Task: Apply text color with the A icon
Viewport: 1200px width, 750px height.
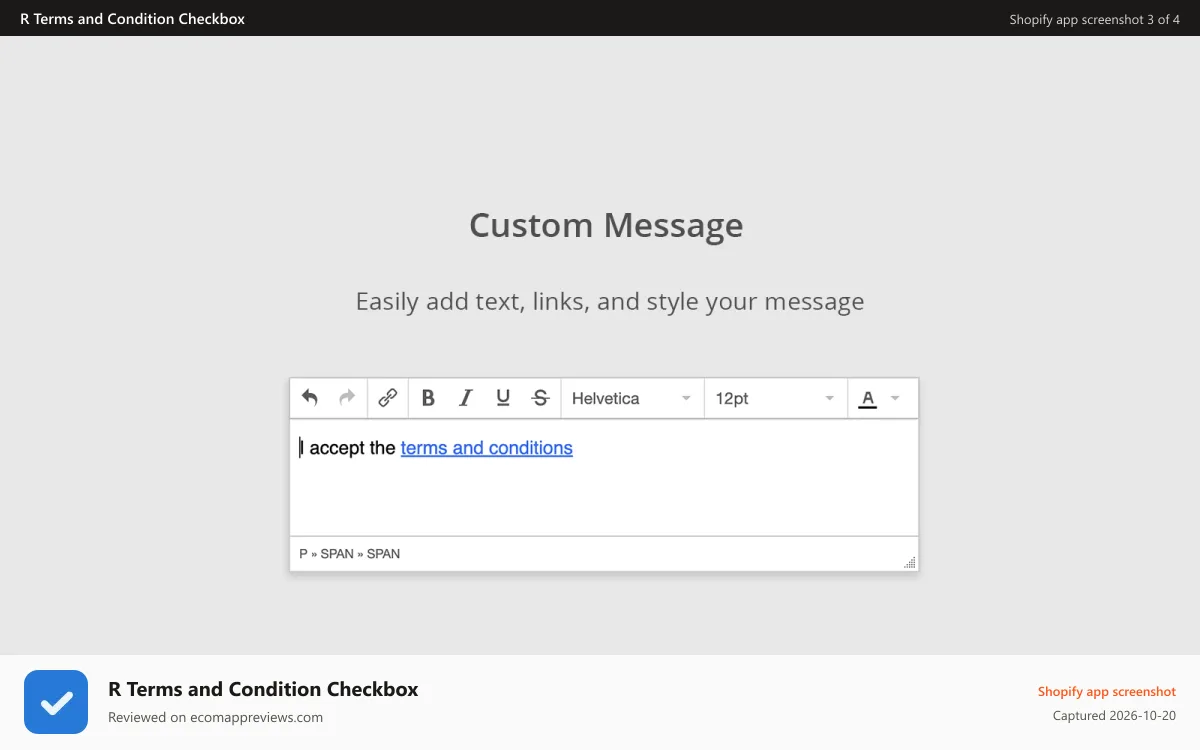Action: 868,399
